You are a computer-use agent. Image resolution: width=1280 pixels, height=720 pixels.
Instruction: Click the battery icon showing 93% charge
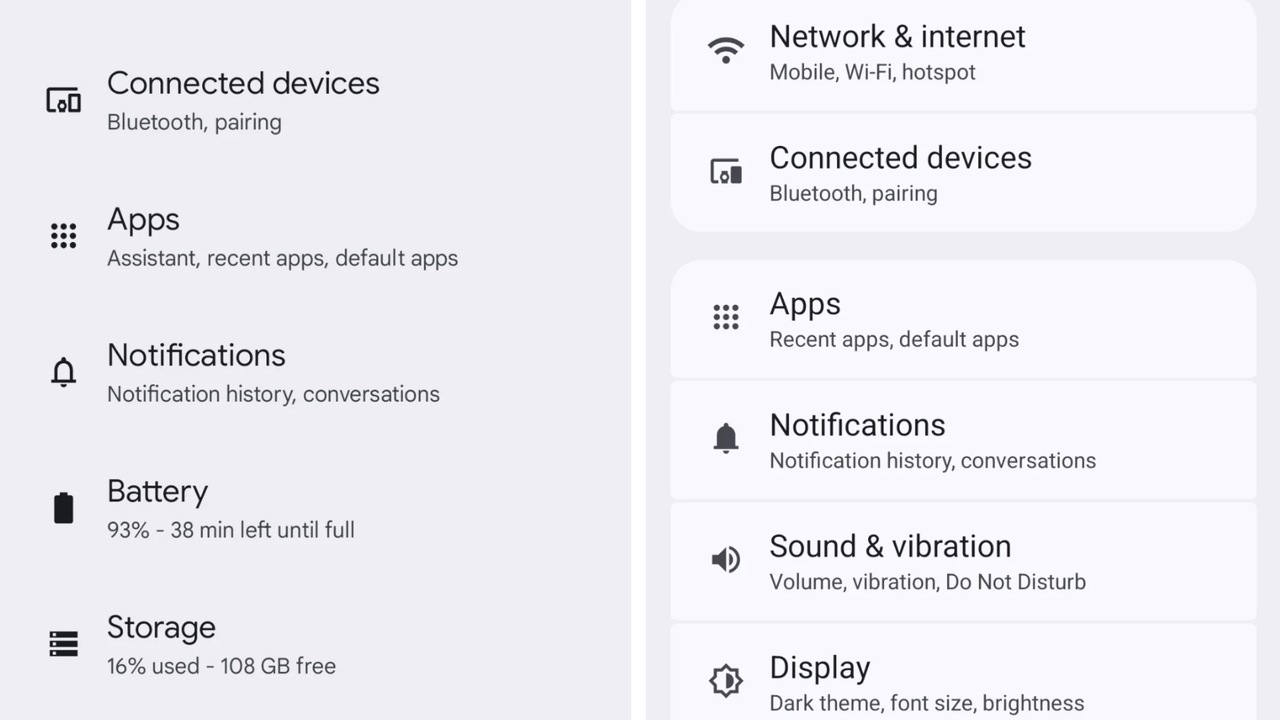click(x=63, y=508)
